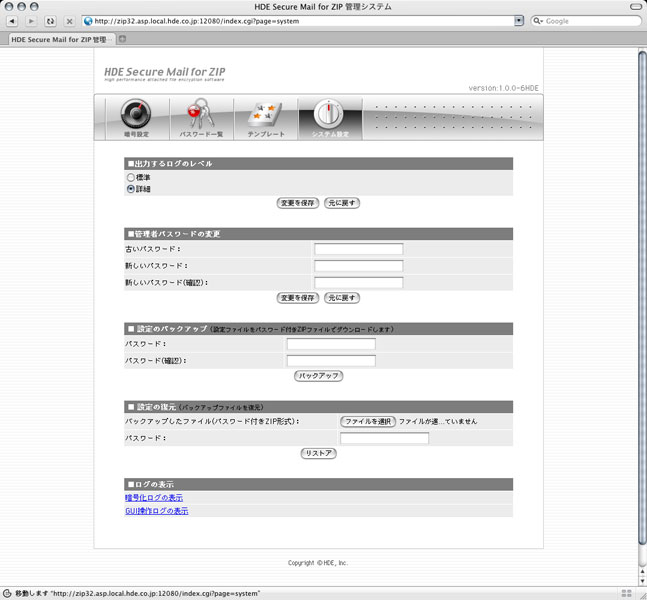Stop loading with the X toolbar icon
The height and width of the screenshot is (600, 647).
click(69, 21)
